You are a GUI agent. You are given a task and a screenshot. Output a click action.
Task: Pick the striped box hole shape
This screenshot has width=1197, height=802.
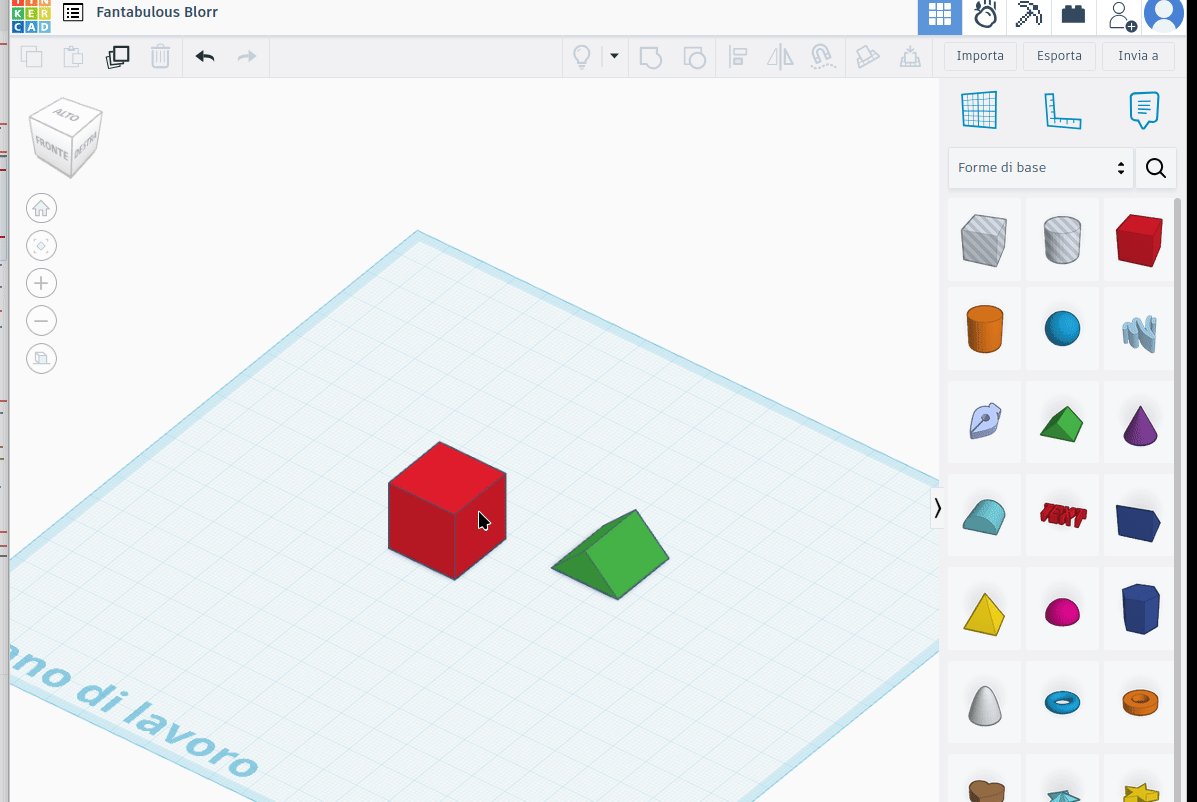[984, 240]
